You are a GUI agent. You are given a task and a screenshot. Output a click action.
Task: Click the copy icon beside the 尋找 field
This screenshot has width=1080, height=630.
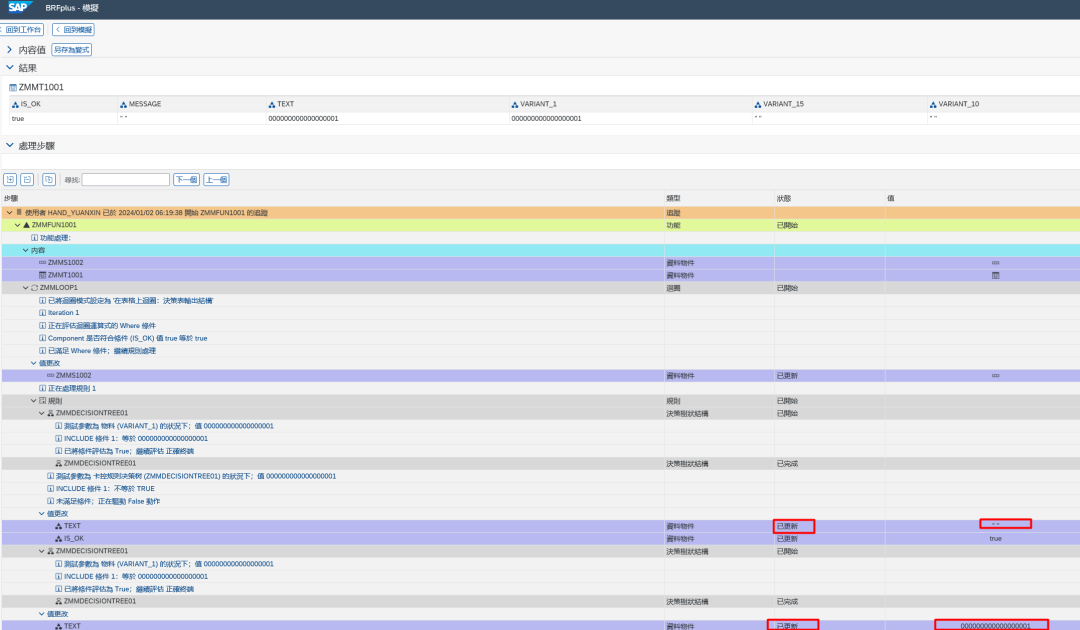pyautogui.click(x=49, y=180)
